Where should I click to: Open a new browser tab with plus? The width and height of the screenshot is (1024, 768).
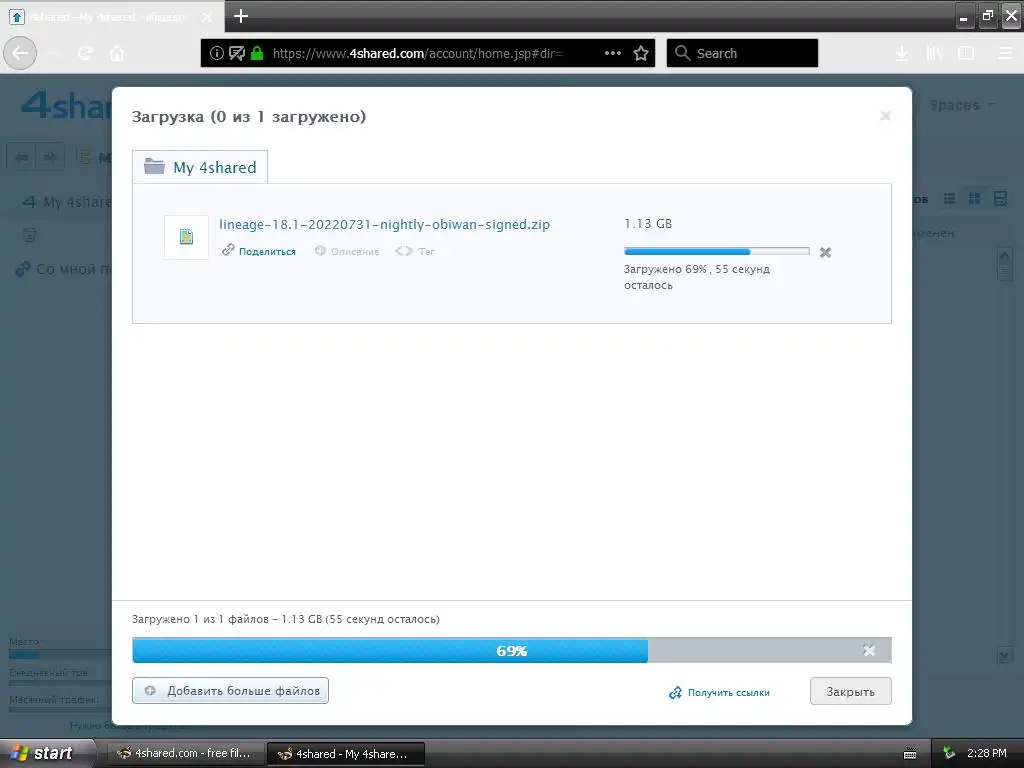(x=240, y=16)
